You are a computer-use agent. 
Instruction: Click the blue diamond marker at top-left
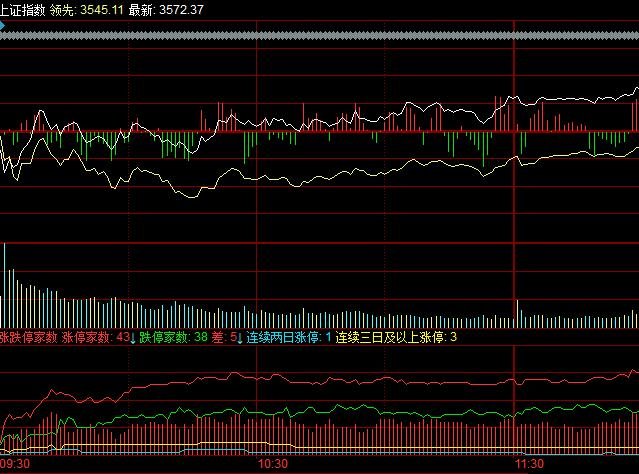2,26
